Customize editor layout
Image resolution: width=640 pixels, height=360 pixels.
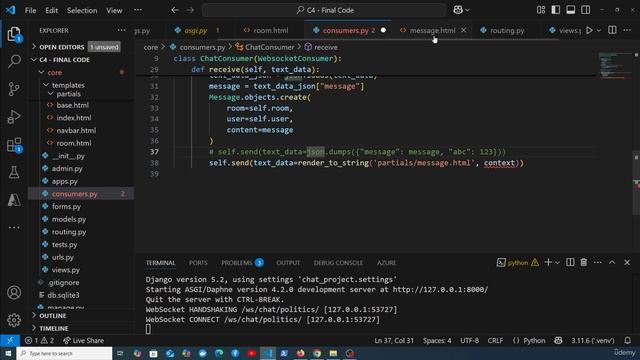click(541, 10)
